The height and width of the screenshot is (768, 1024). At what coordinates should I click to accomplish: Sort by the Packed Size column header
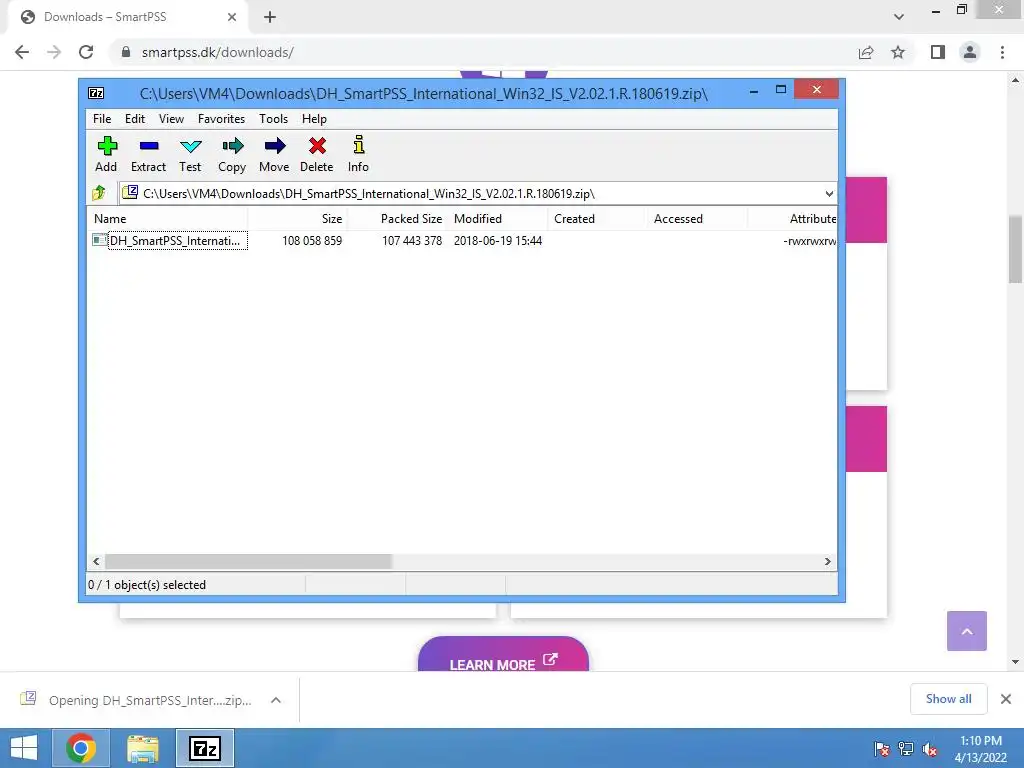[397, 219]
